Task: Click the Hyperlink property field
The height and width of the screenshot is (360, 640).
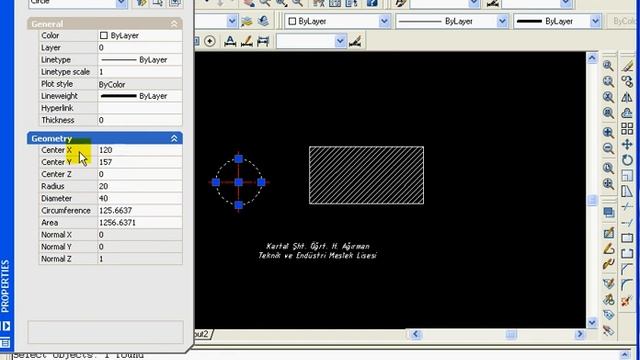Action: click(x=140, y=109)
